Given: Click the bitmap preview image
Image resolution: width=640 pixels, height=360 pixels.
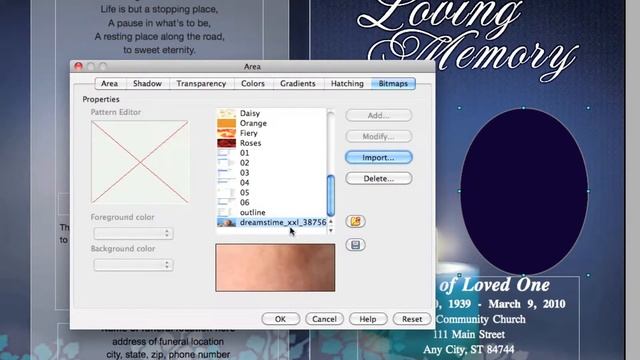Looking at the screenshot, I should click(x=275, y=268).
